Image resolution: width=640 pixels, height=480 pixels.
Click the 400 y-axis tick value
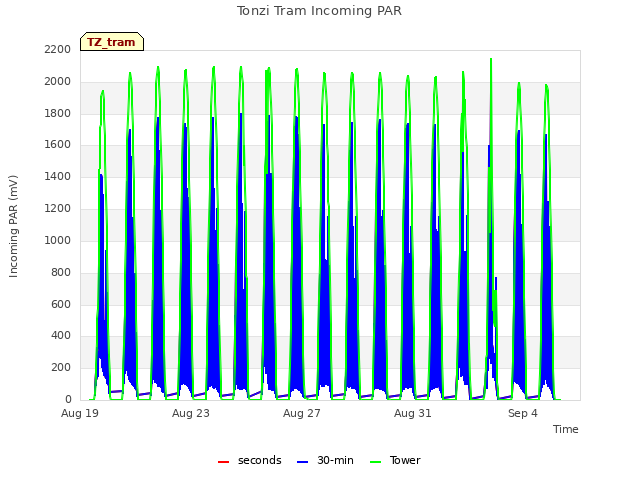61,336
